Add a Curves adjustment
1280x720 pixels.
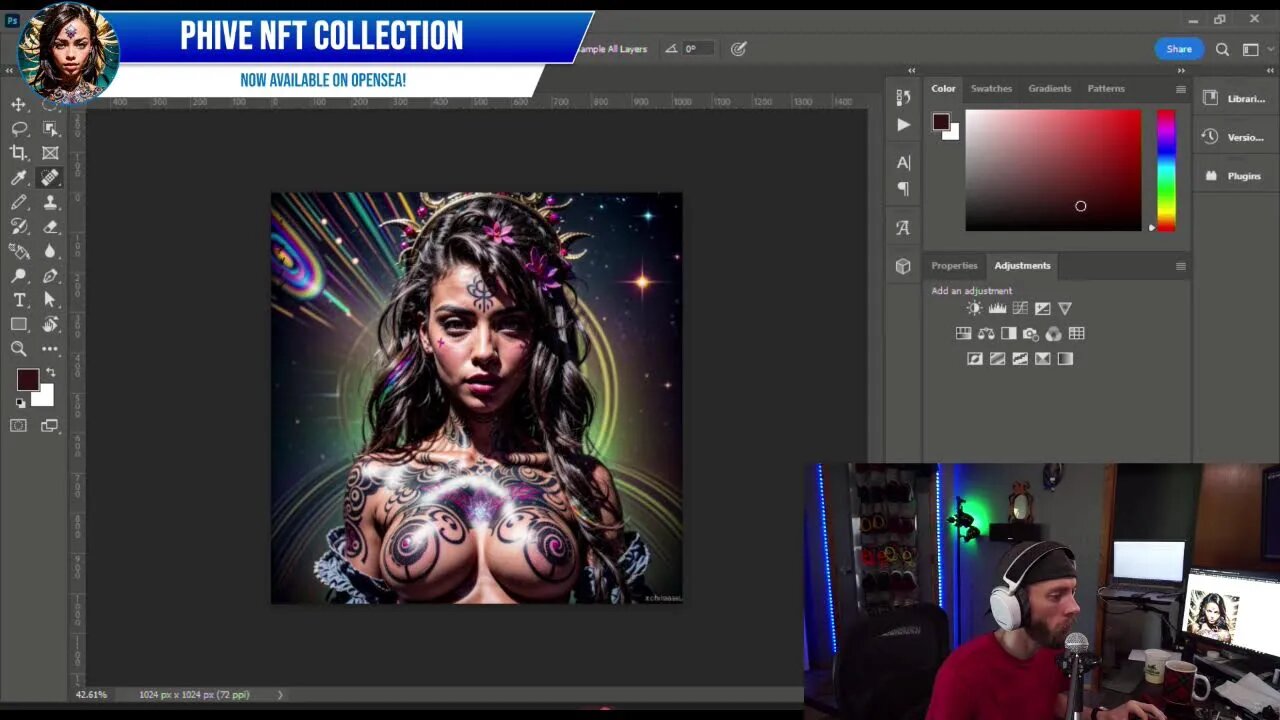tap(1020, 308)
